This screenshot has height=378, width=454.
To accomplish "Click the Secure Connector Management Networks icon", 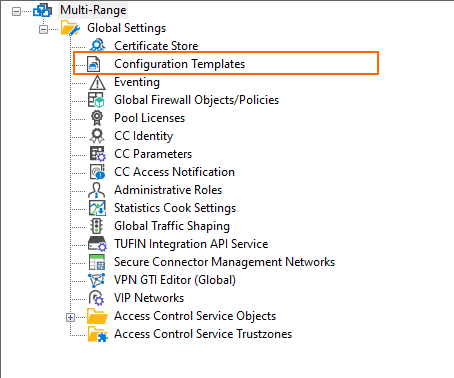I will tap(97, 262).
